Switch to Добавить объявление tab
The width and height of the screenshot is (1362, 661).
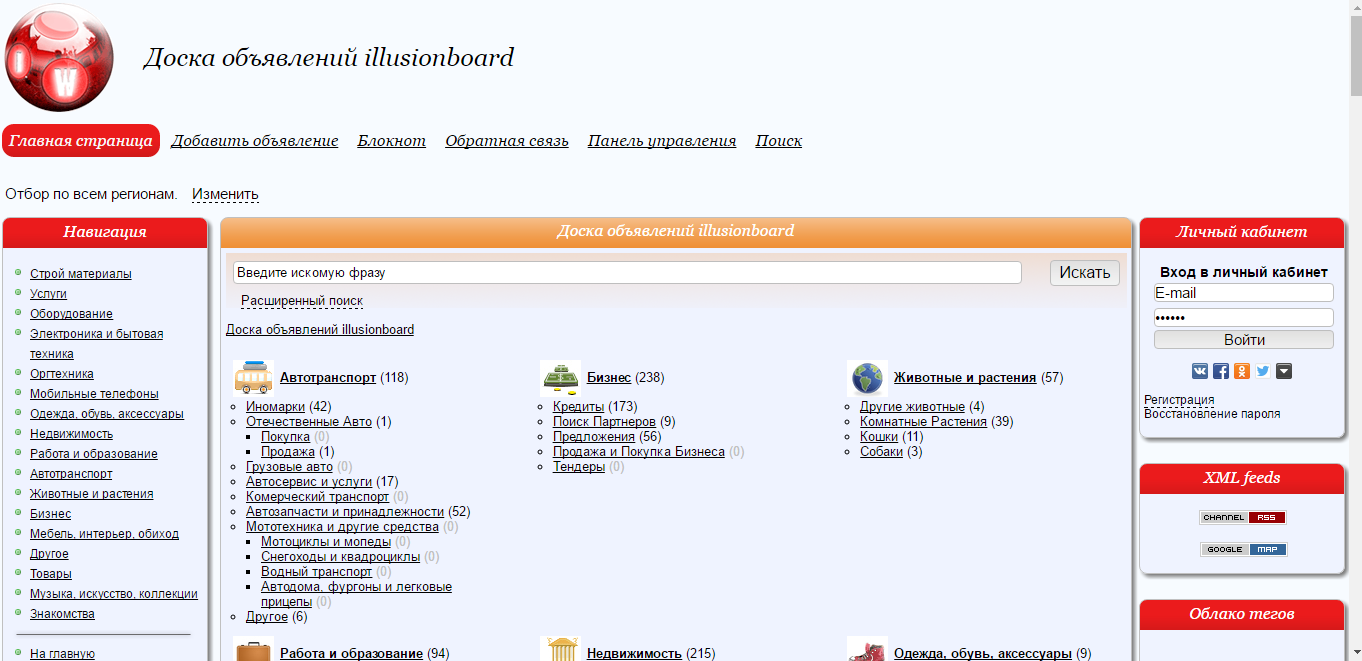[x=255, y=140]
